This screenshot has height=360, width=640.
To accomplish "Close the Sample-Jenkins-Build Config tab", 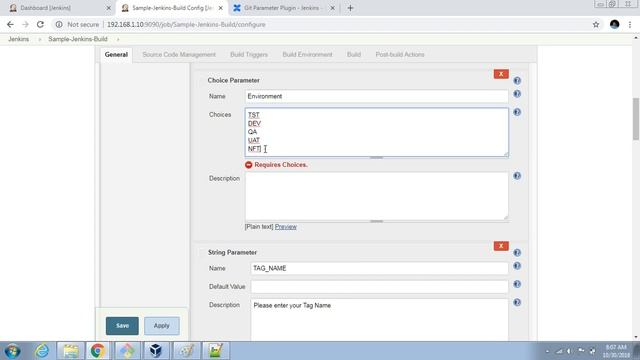I will [x=220, y=8].
